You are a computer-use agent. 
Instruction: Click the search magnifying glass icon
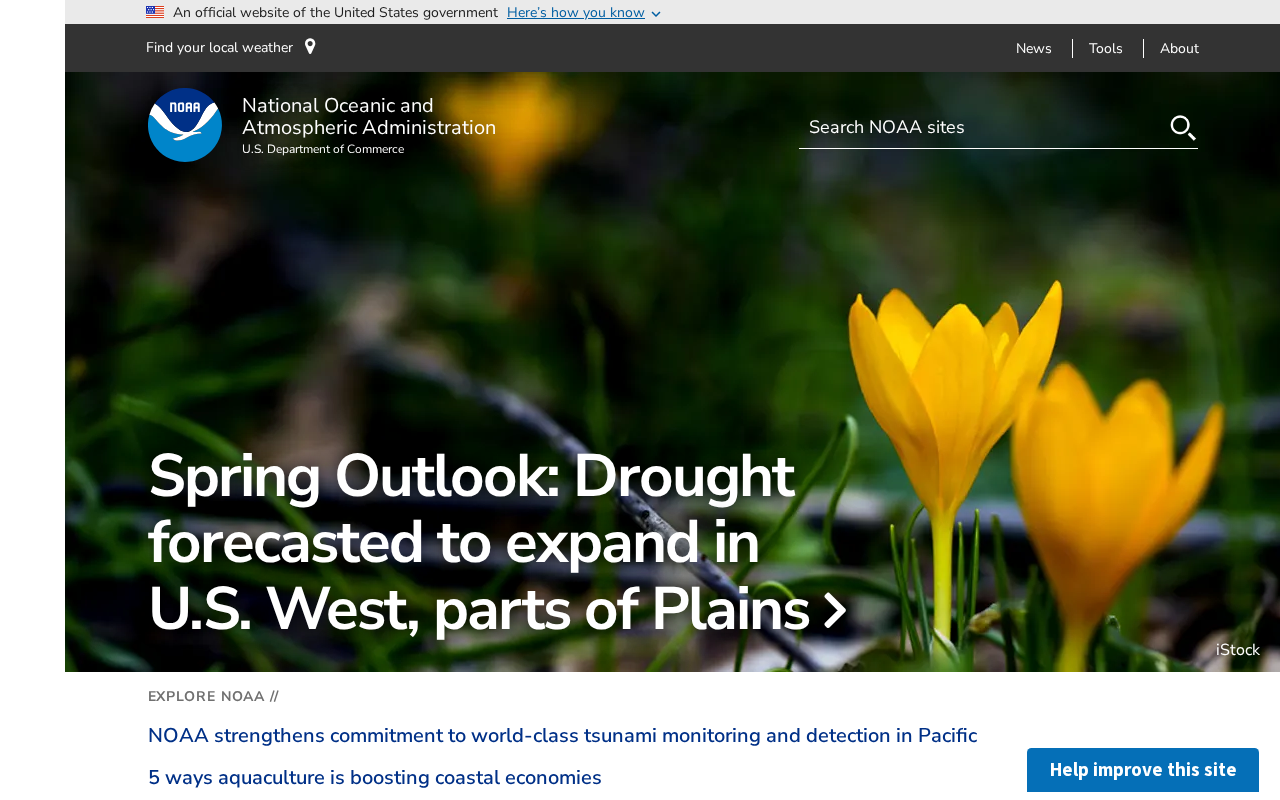coord(1182,127)
